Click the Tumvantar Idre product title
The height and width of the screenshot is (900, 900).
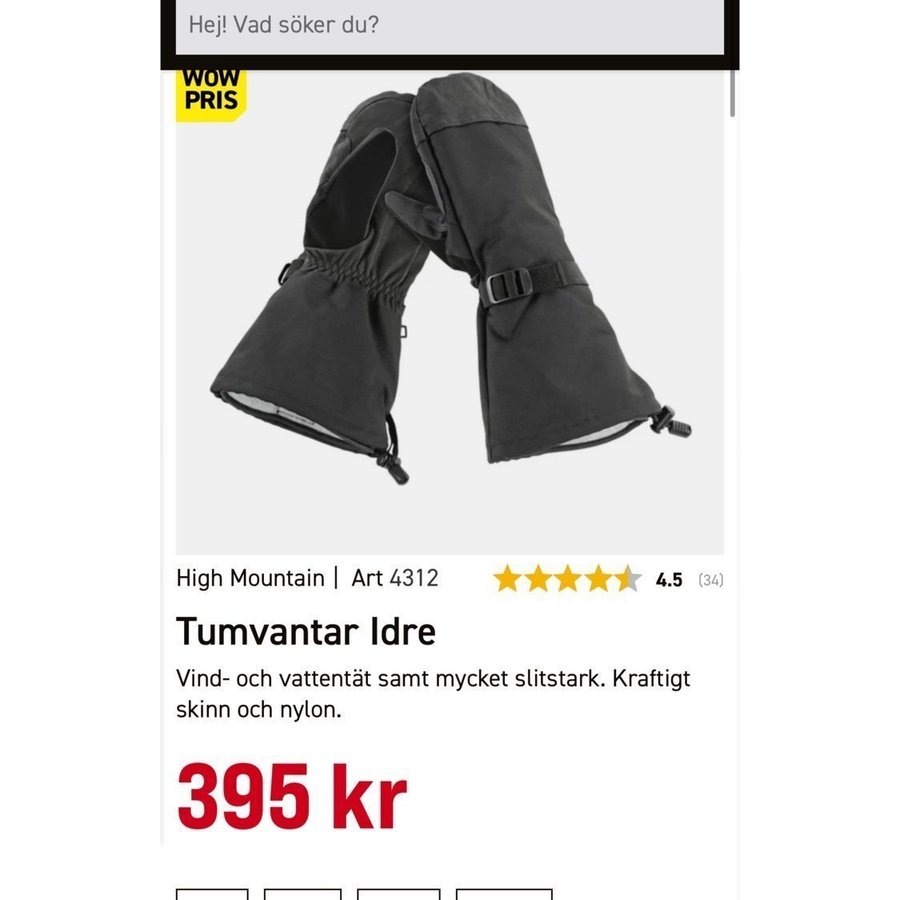(306, 631)
